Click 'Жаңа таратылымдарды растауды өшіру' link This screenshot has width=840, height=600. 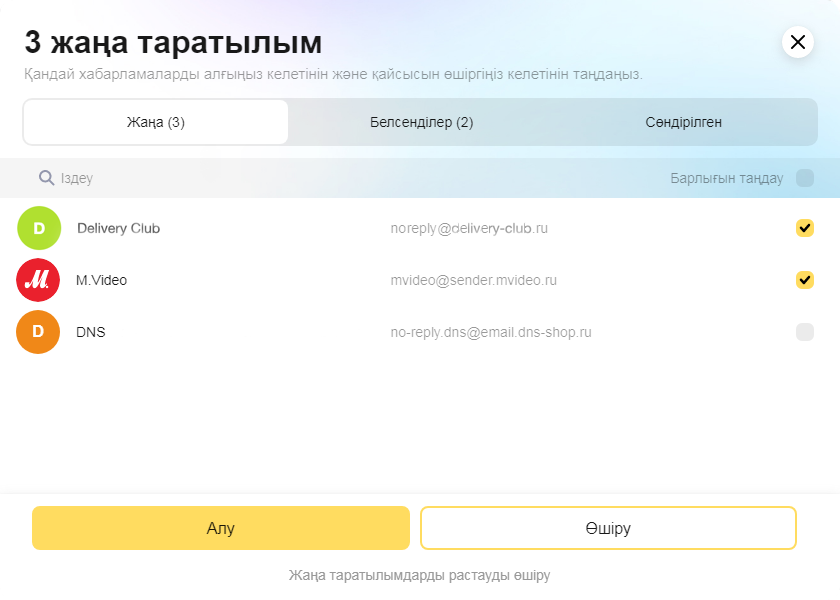(x=420, y=575)
